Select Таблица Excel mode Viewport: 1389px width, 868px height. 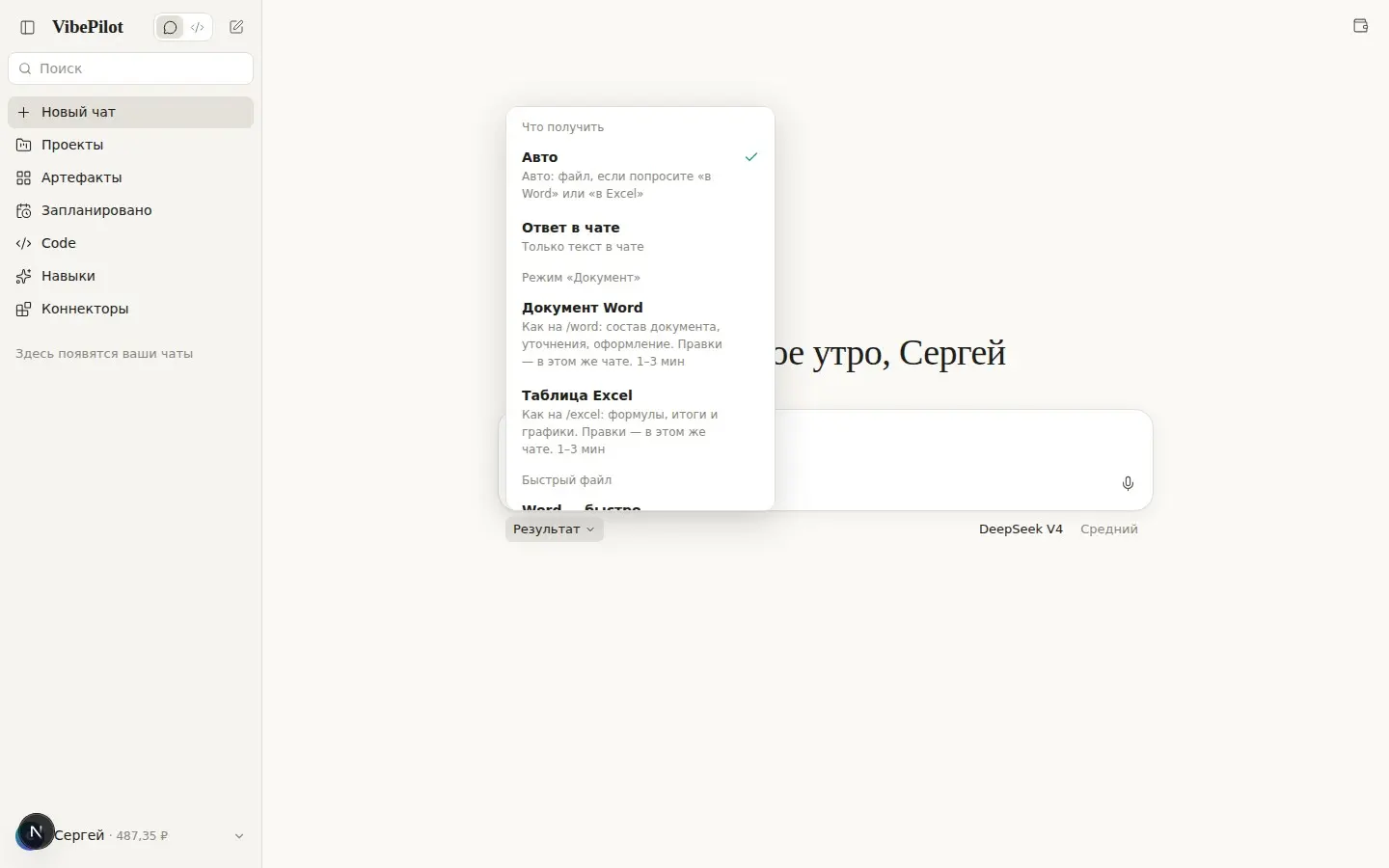pos(640,421)
